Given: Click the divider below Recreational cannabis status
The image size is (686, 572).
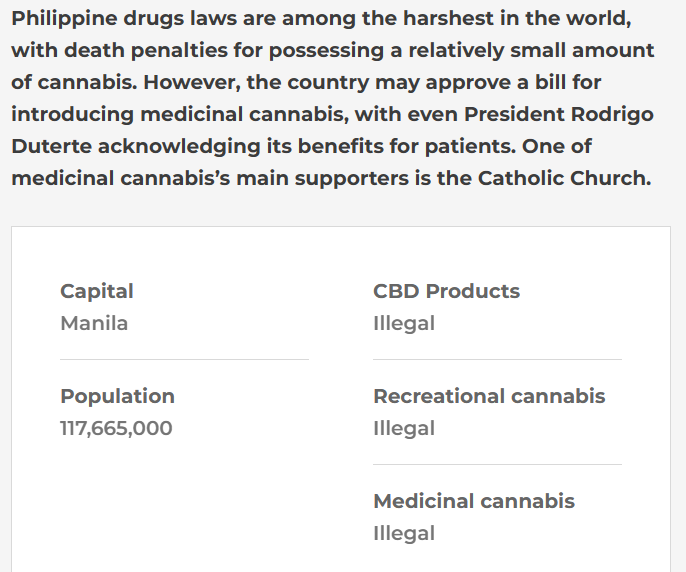Looking at the screenshot, I should coord(497,464).
